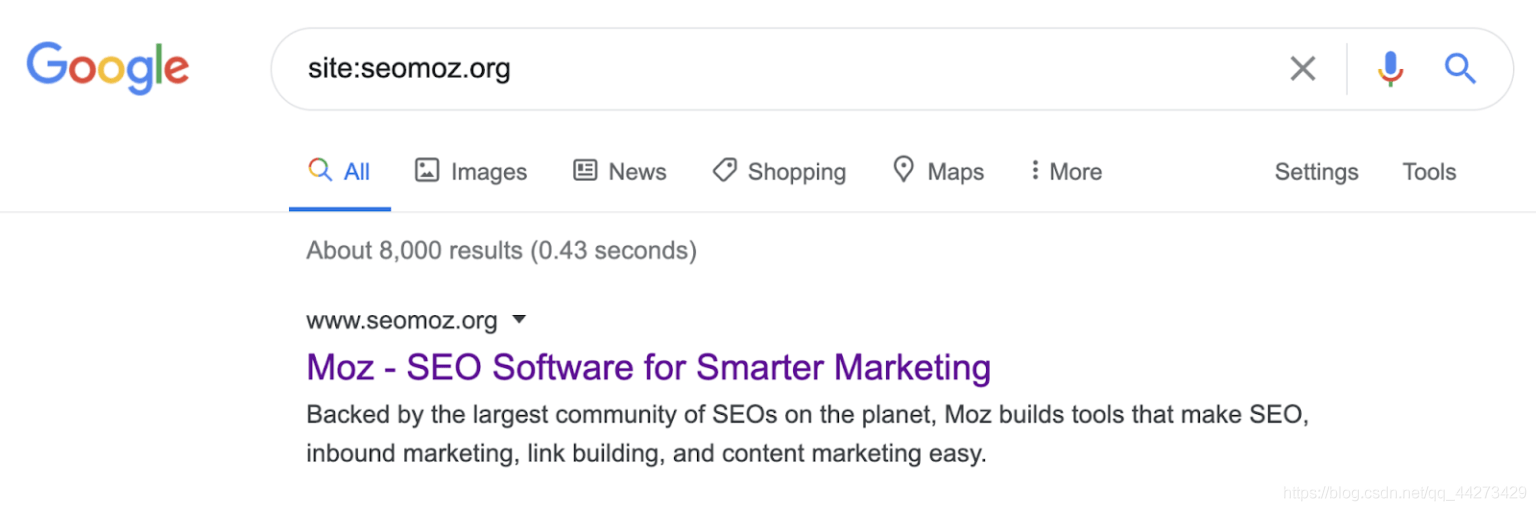Click the www.seomoz.org result URL
Image resolution: width=1536 pixels, height=511 pixels.
401,321
